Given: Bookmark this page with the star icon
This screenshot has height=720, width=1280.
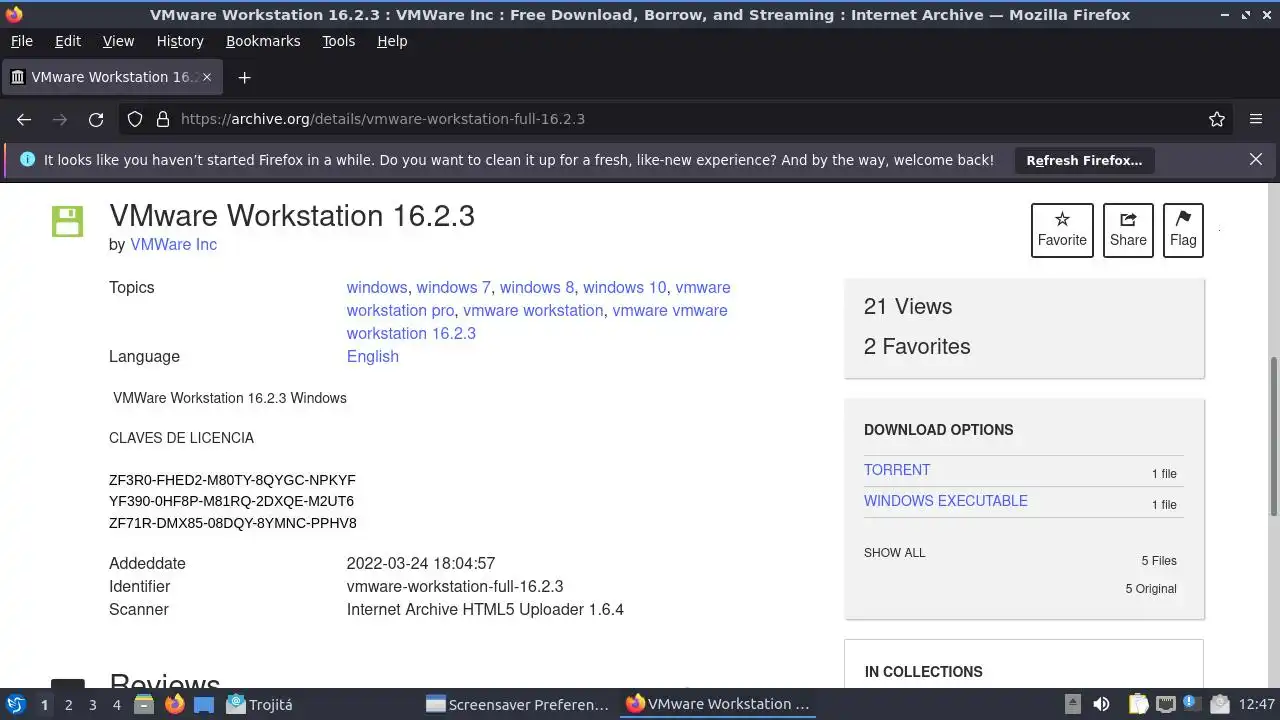Looking at the screenshot, I should [1217, 119].
